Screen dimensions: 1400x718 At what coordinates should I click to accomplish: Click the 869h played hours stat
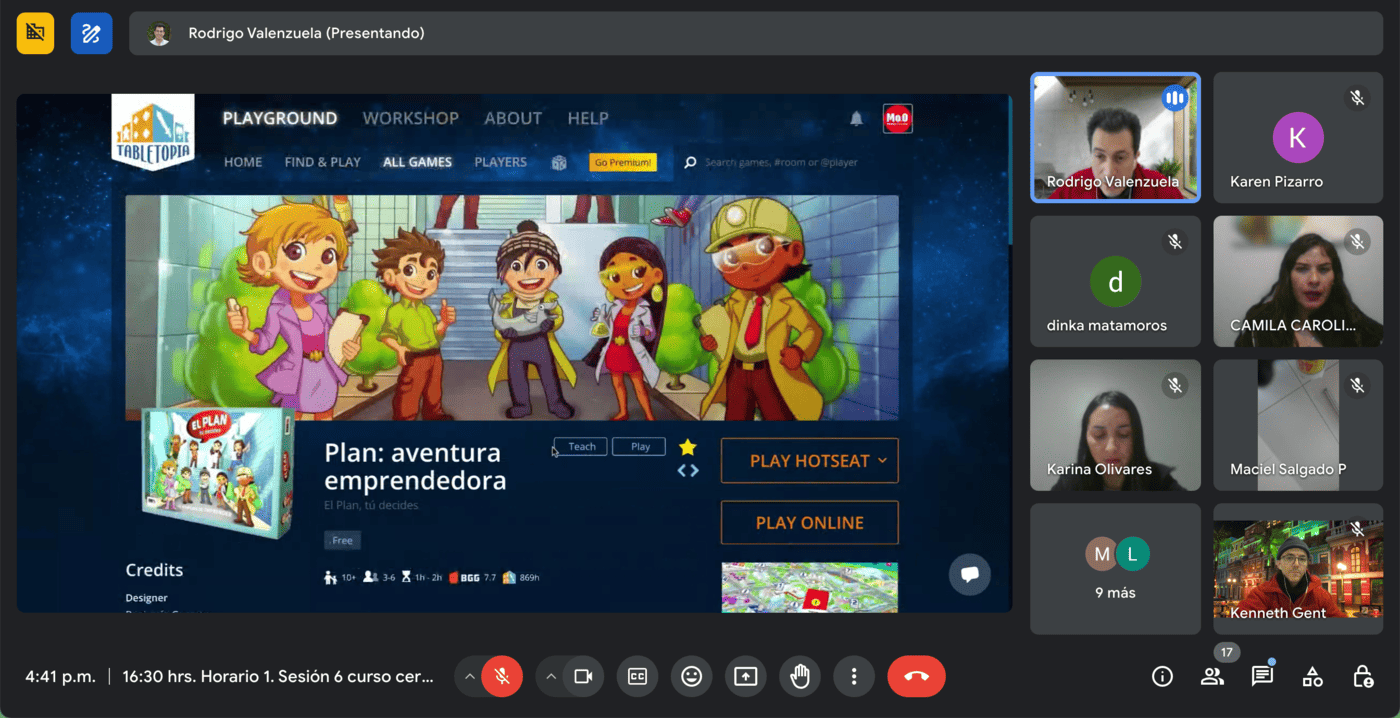point(521,577)
